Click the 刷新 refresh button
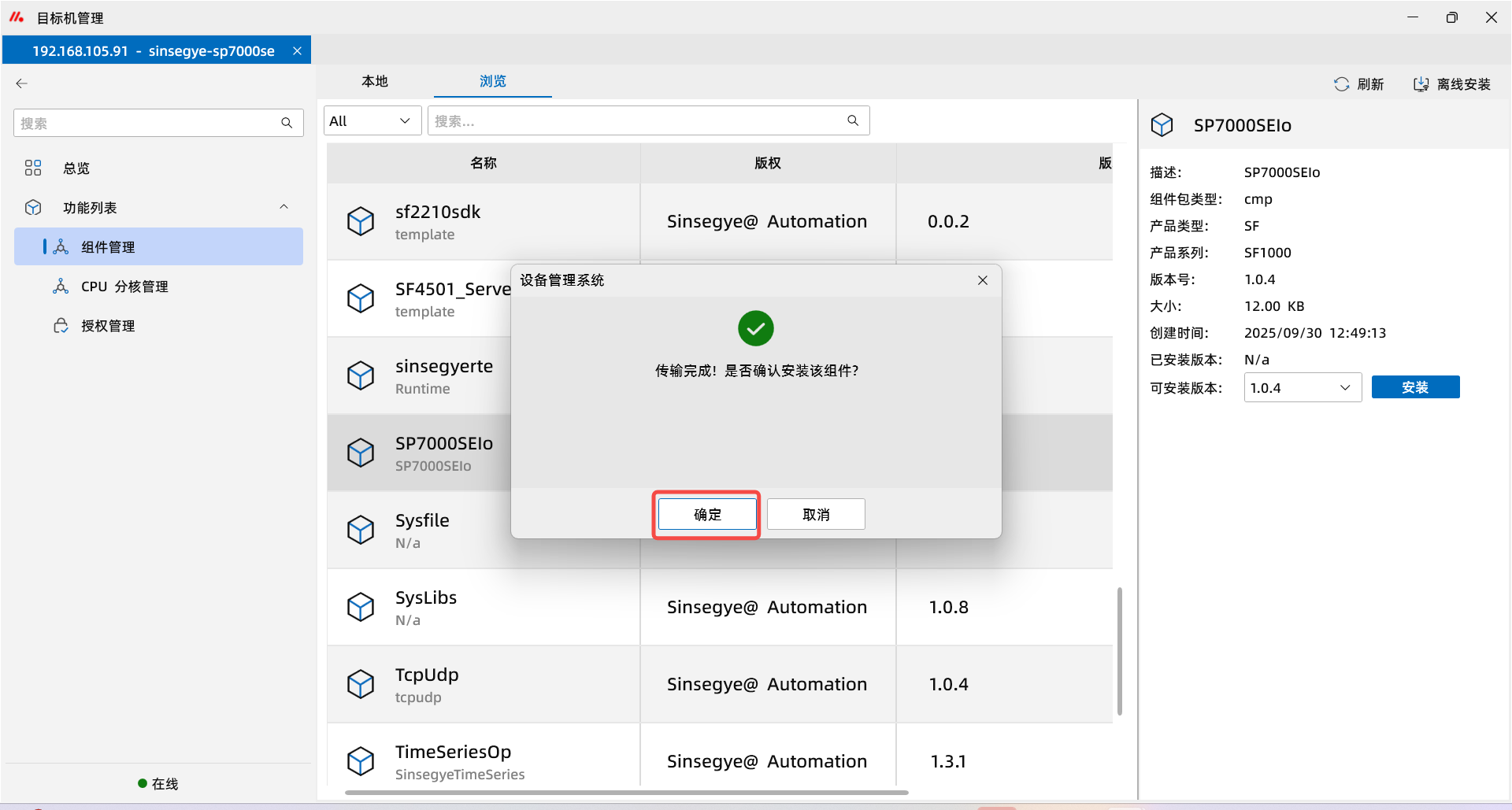 1359,84
